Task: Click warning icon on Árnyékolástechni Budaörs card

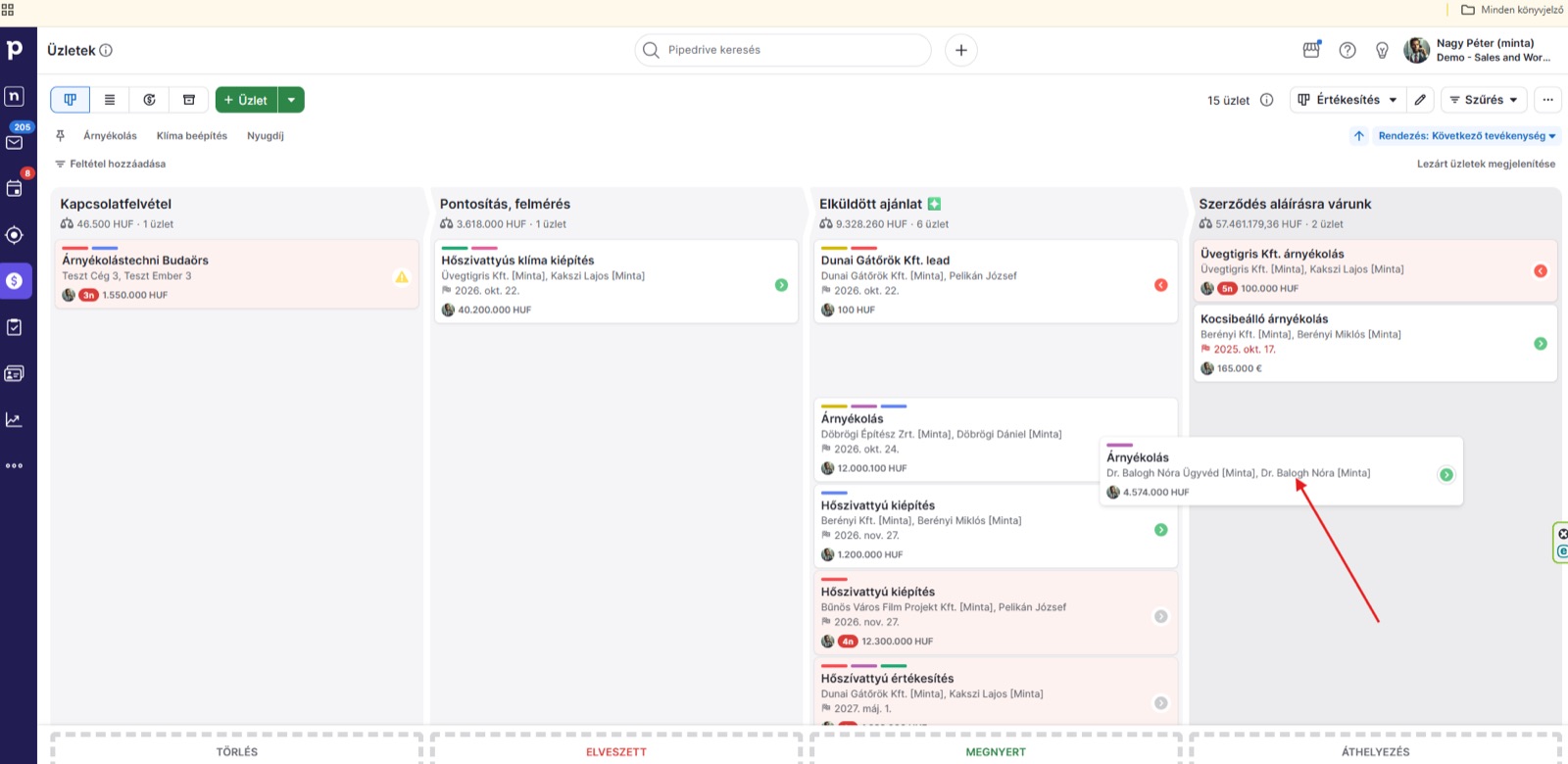Action: point(402,277)
